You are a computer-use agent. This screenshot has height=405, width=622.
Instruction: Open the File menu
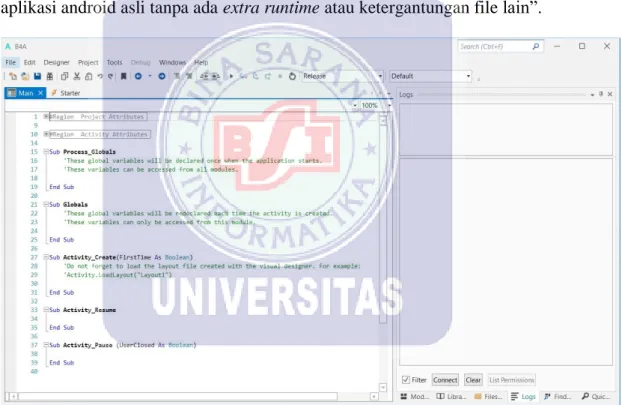pyautogui.click(x=11, y=62)
